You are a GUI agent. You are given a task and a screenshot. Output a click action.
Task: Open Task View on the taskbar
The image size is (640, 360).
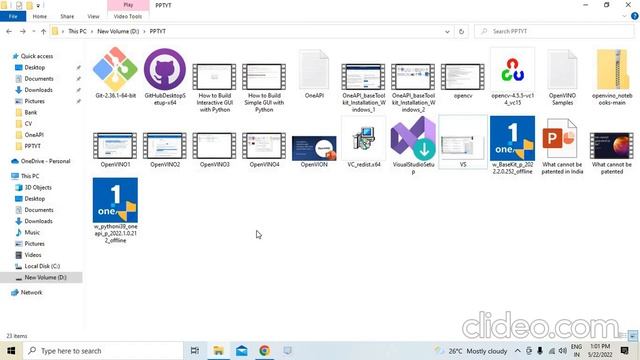coord(195,351)
